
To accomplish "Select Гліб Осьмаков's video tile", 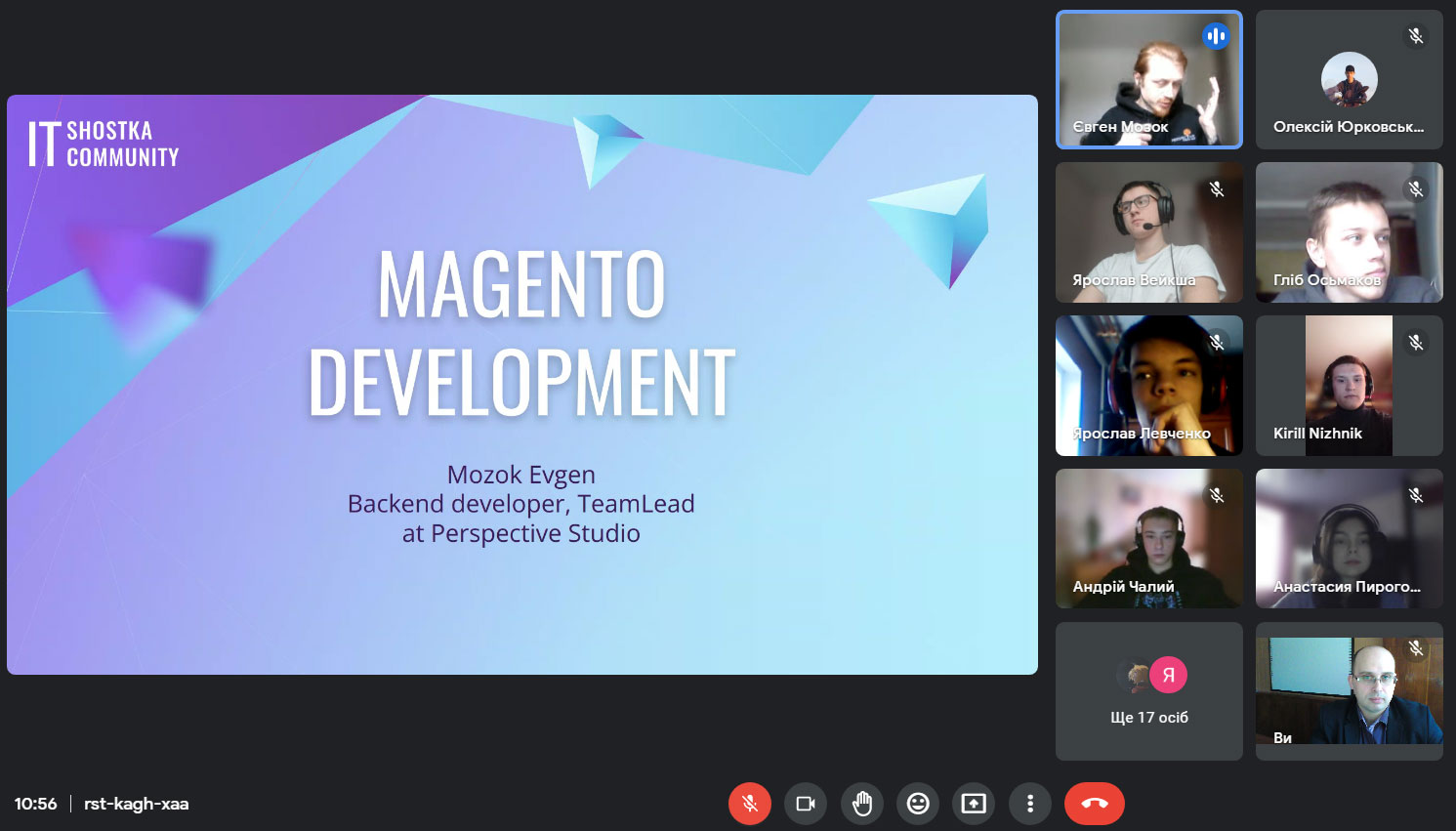I will pyautogui.click(x=1350, y=232).
